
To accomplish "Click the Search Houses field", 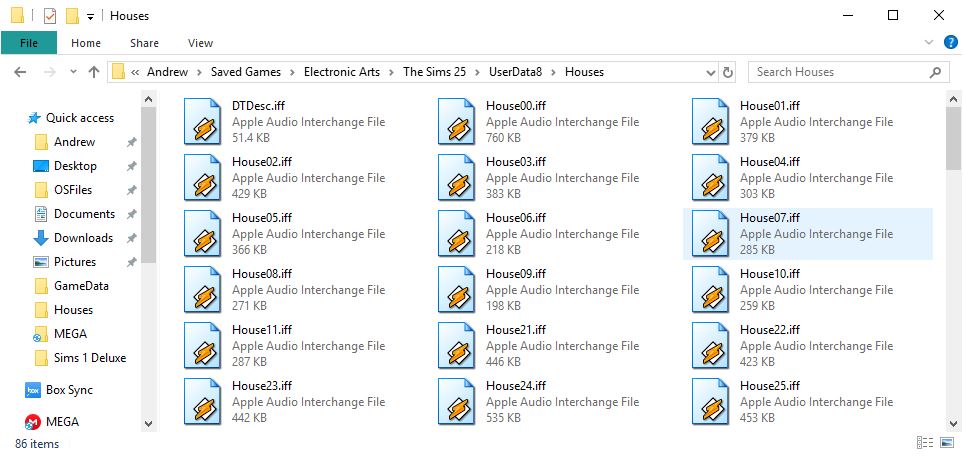I will [x=848, y=72].
